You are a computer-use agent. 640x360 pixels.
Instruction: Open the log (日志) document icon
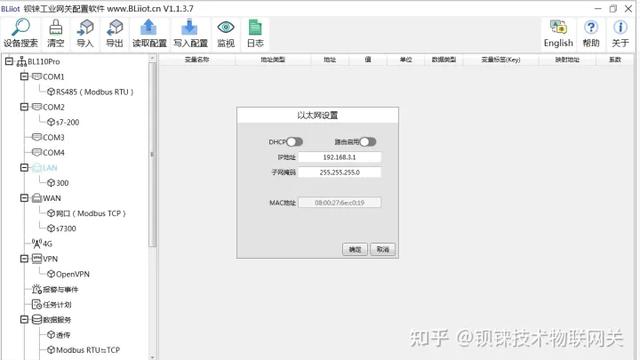pos(255,33)
